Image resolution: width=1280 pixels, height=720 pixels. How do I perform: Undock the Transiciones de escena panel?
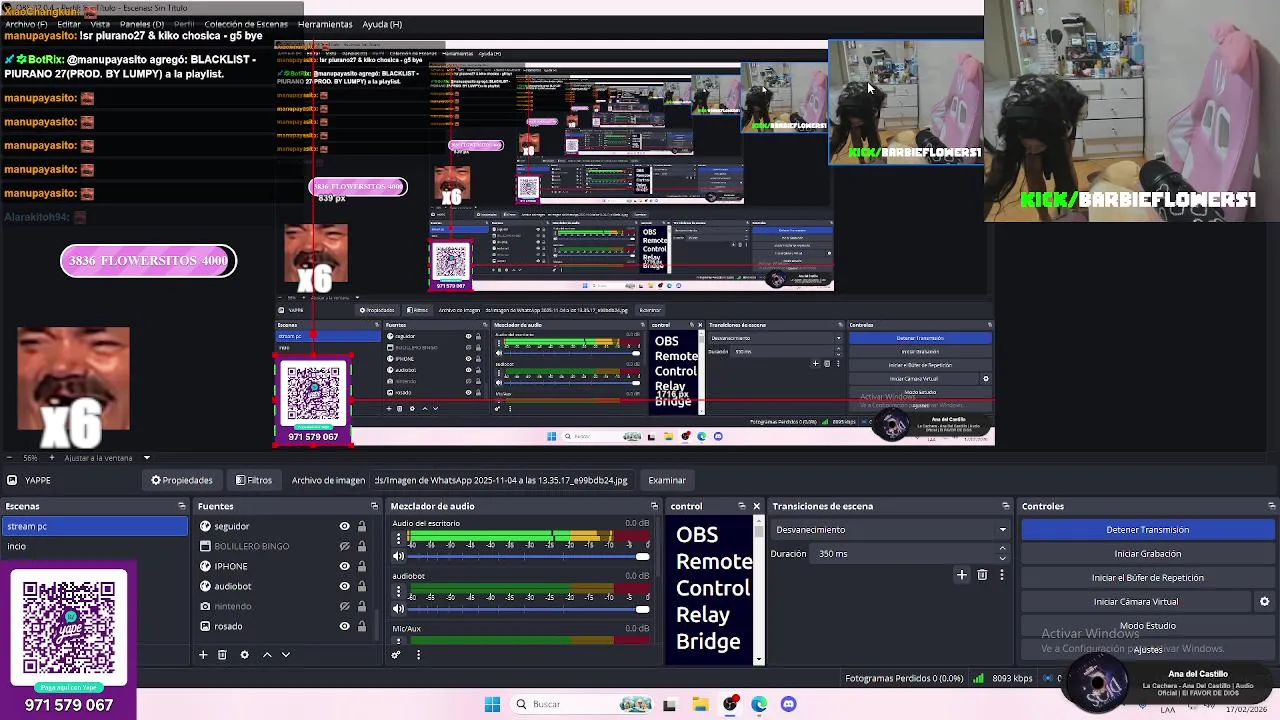tap(1005, 506)
